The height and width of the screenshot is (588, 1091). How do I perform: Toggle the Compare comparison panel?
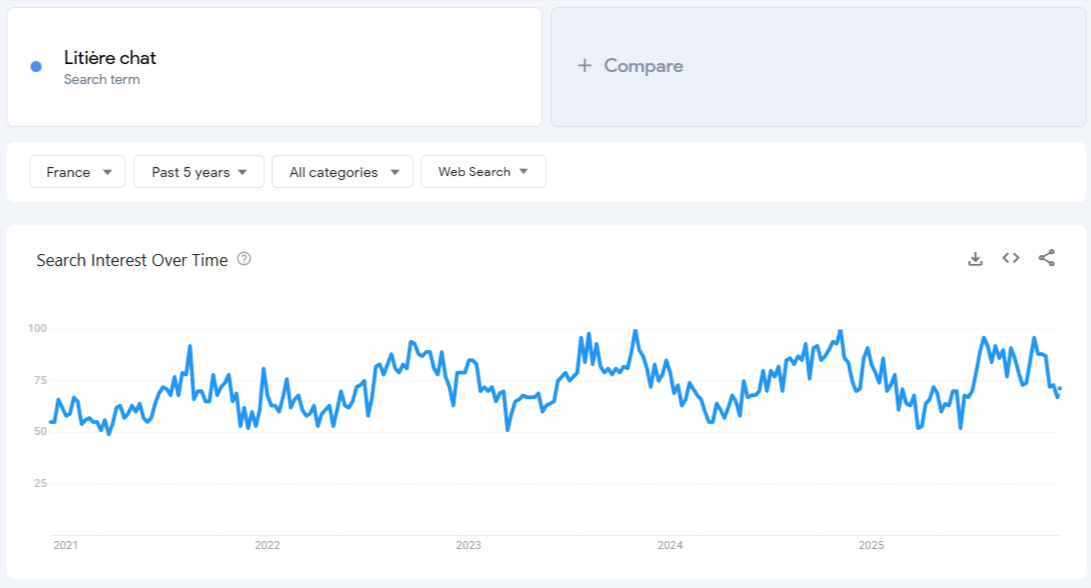point(818,65)
